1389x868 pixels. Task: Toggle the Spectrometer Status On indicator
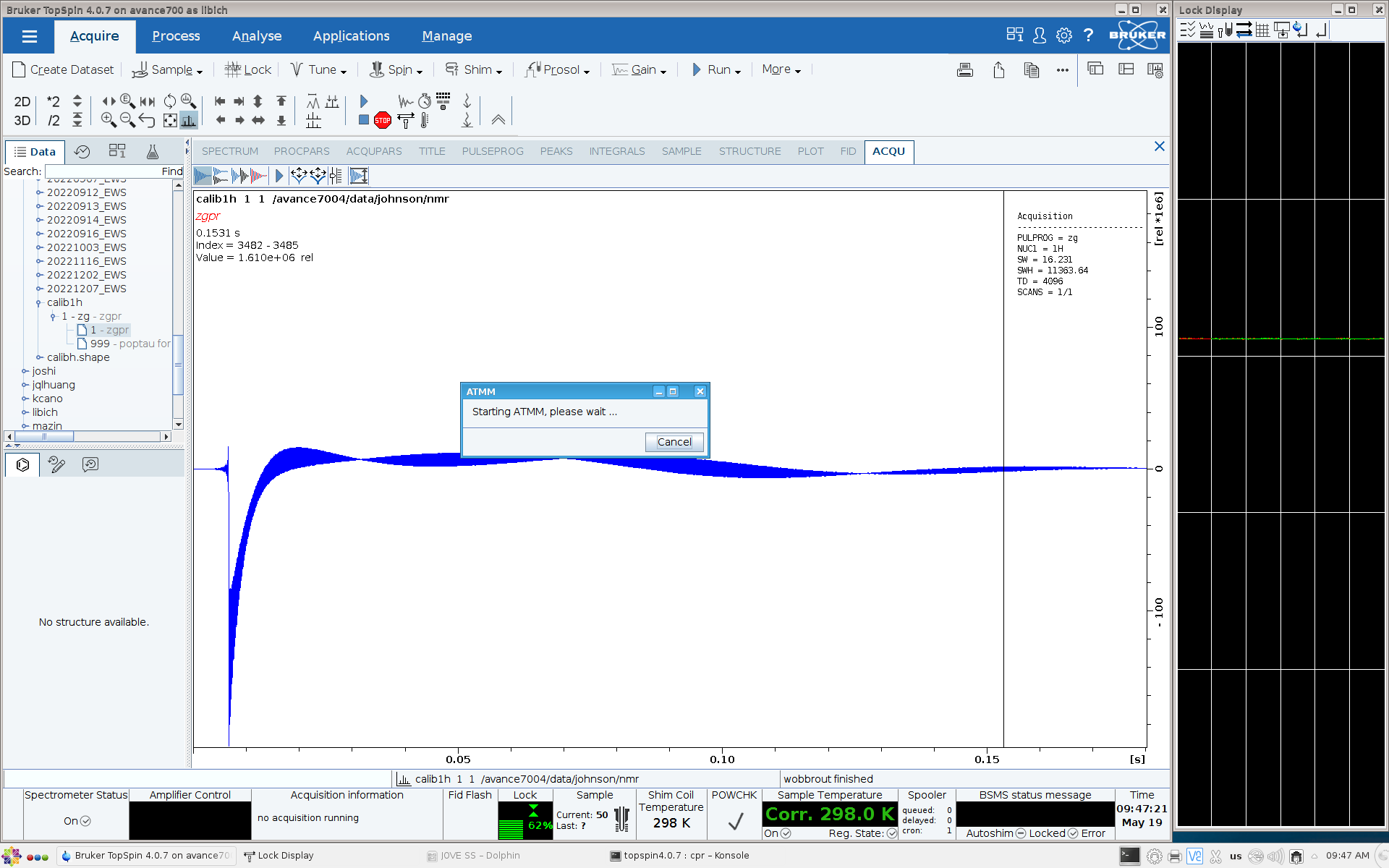tap(85, 821)
